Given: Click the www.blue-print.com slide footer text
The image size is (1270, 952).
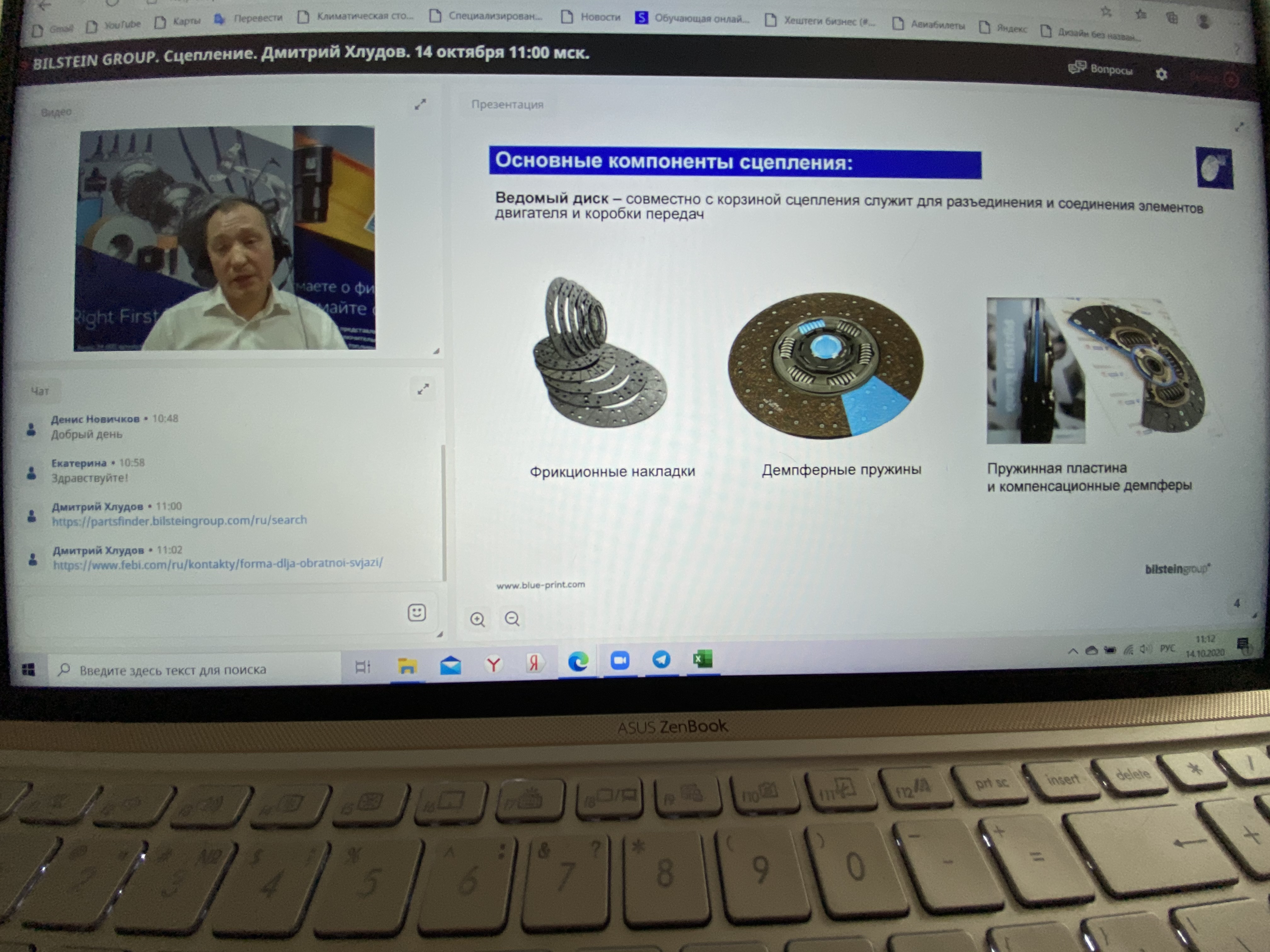Looking at the screenshot, I should pos(540,585).
